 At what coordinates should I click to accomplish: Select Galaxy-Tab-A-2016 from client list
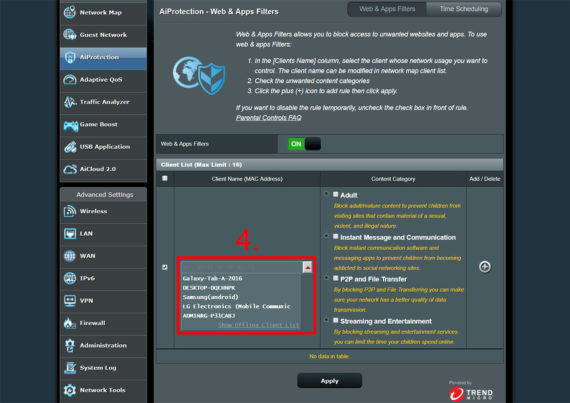(x=212, y=278)
